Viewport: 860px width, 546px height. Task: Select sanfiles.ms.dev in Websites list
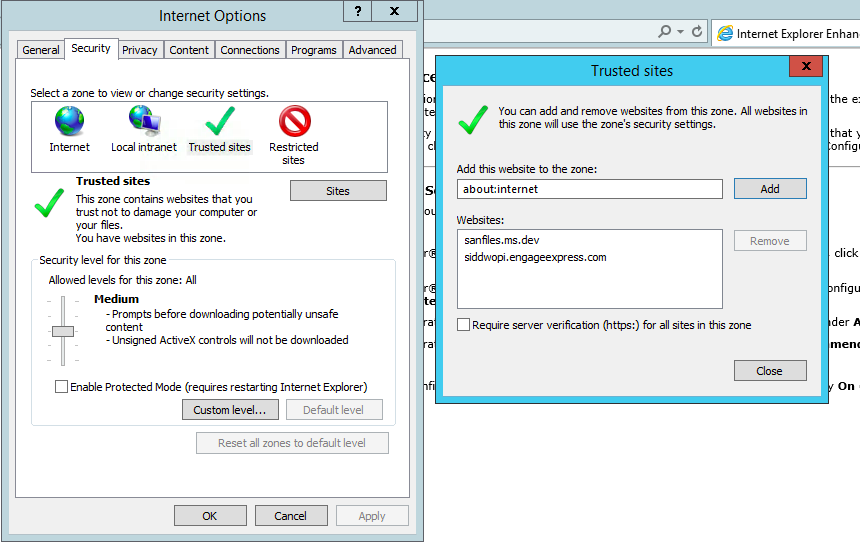(x=502, y=240)
